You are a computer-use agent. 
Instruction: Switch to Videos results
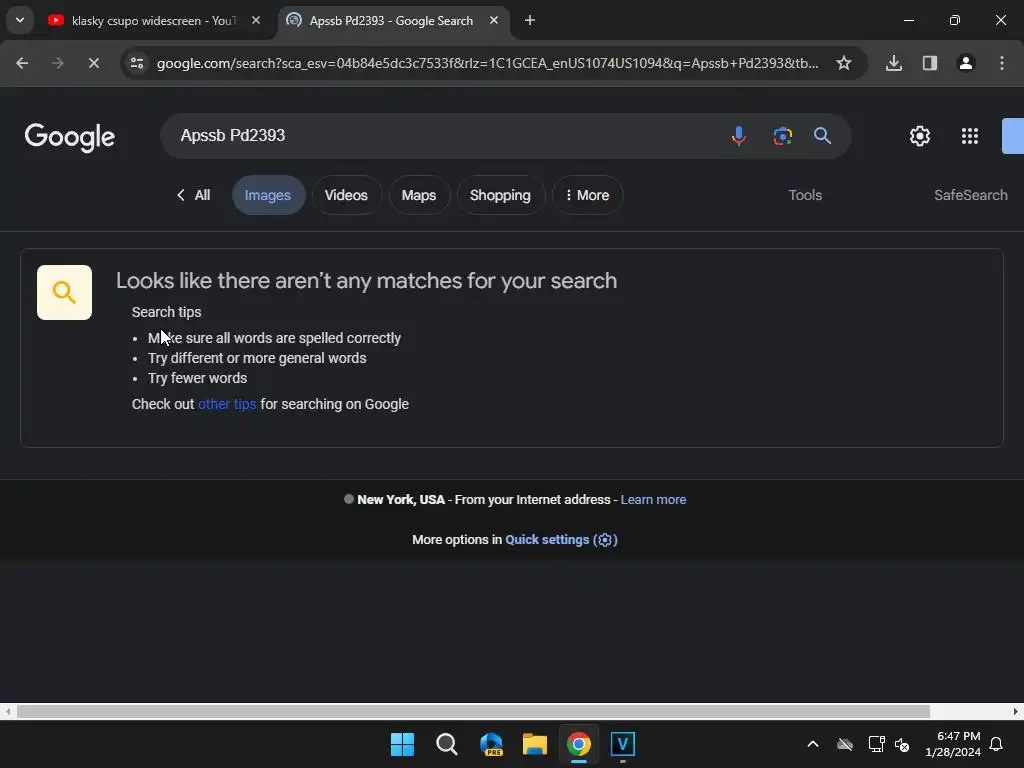pyautogui.click(x=346, y=195)
